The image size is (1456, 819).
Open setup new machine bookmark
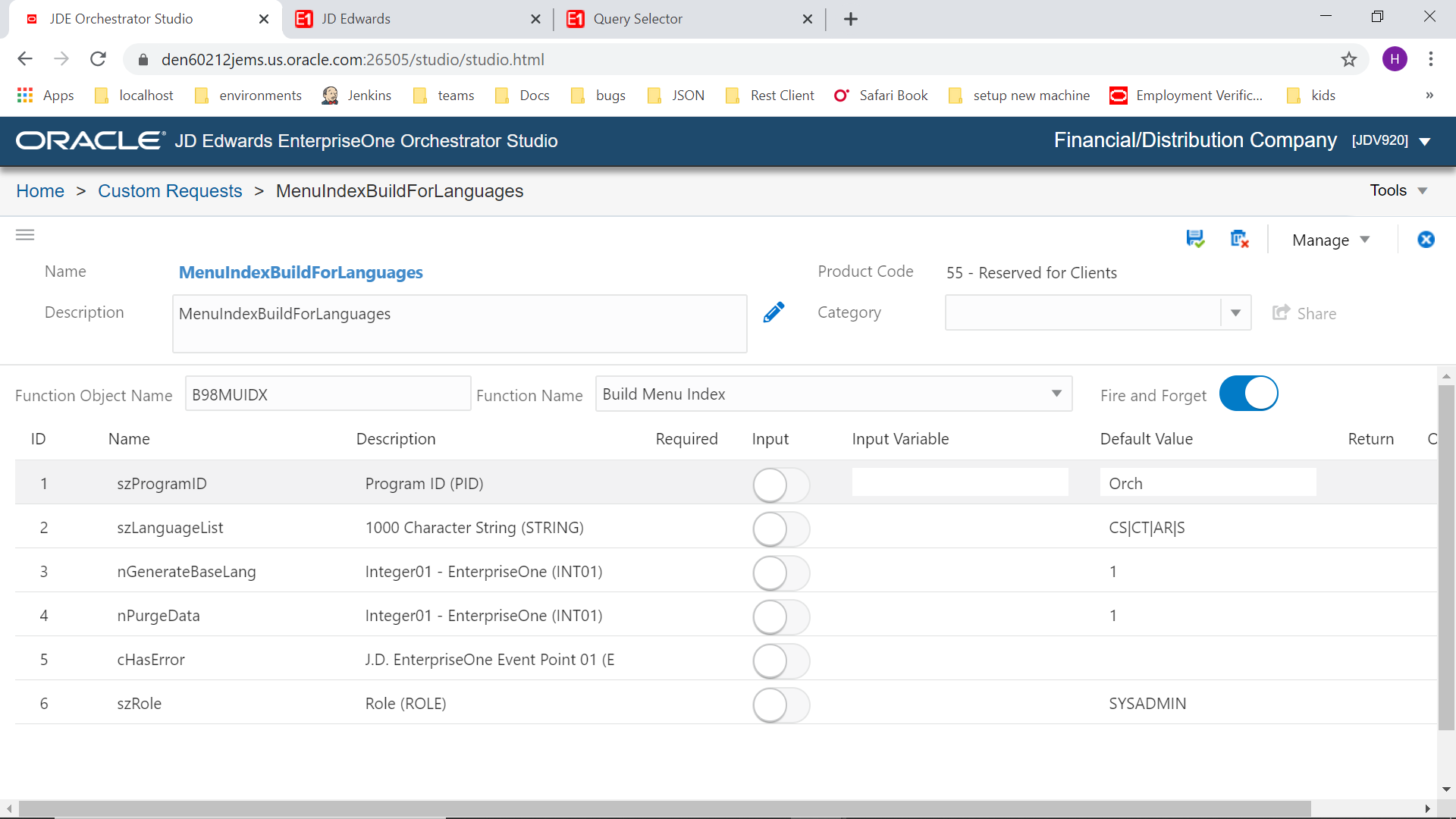1020,96
